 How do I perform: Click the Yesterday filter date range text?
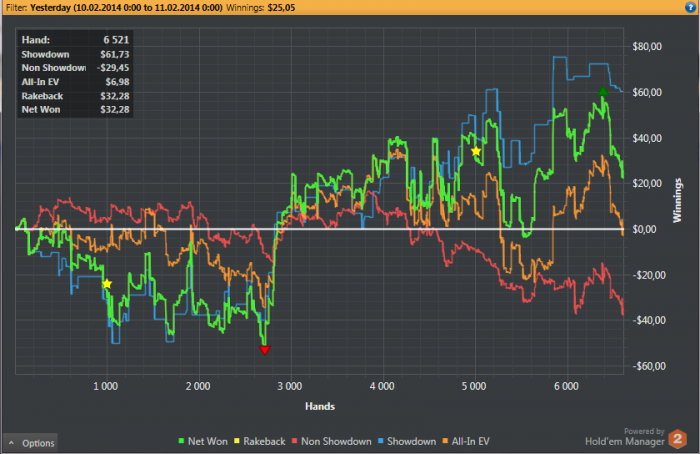pos(126,8)
